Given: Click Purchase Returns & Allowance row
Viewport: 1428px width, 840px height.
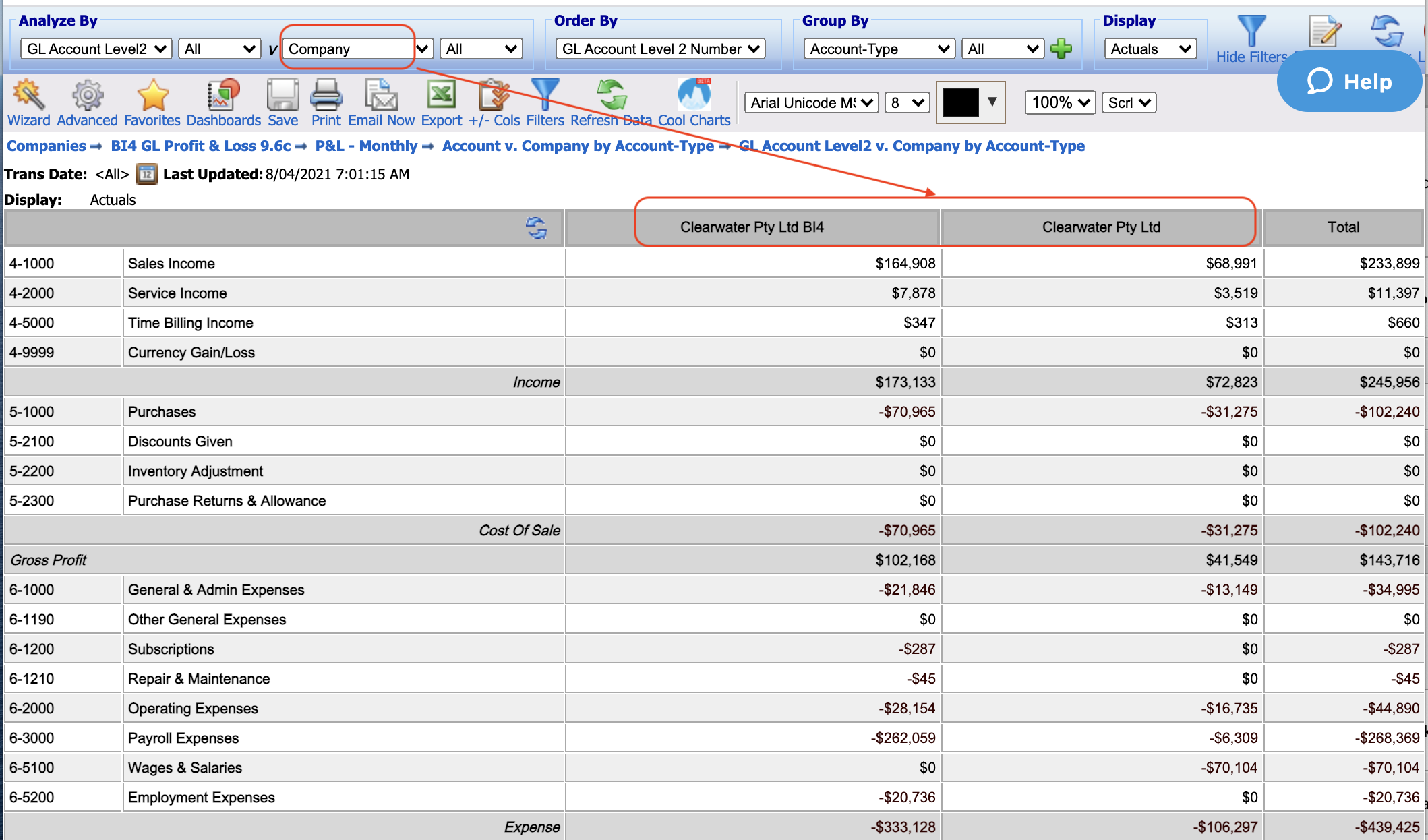Looking at the screenshot, I should point(227,501).
